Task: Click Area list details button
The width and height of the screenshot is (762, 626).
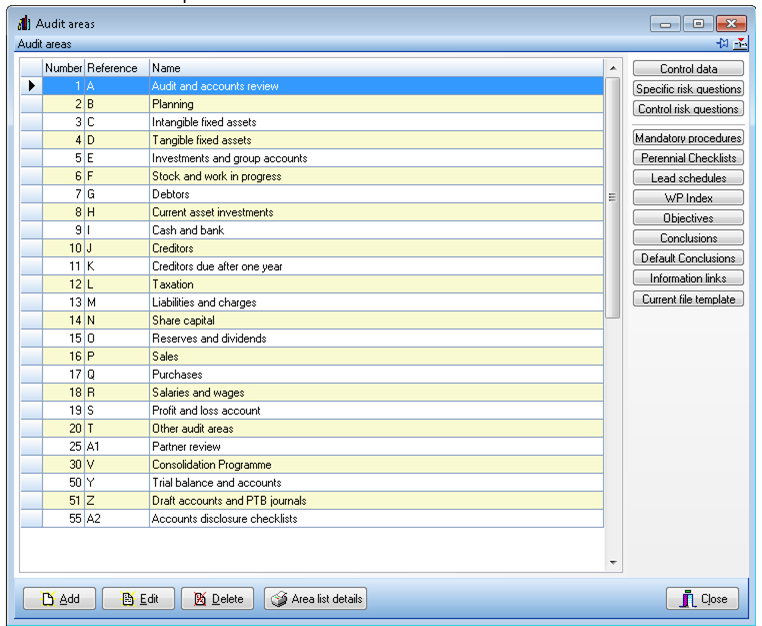Action: 315,598
